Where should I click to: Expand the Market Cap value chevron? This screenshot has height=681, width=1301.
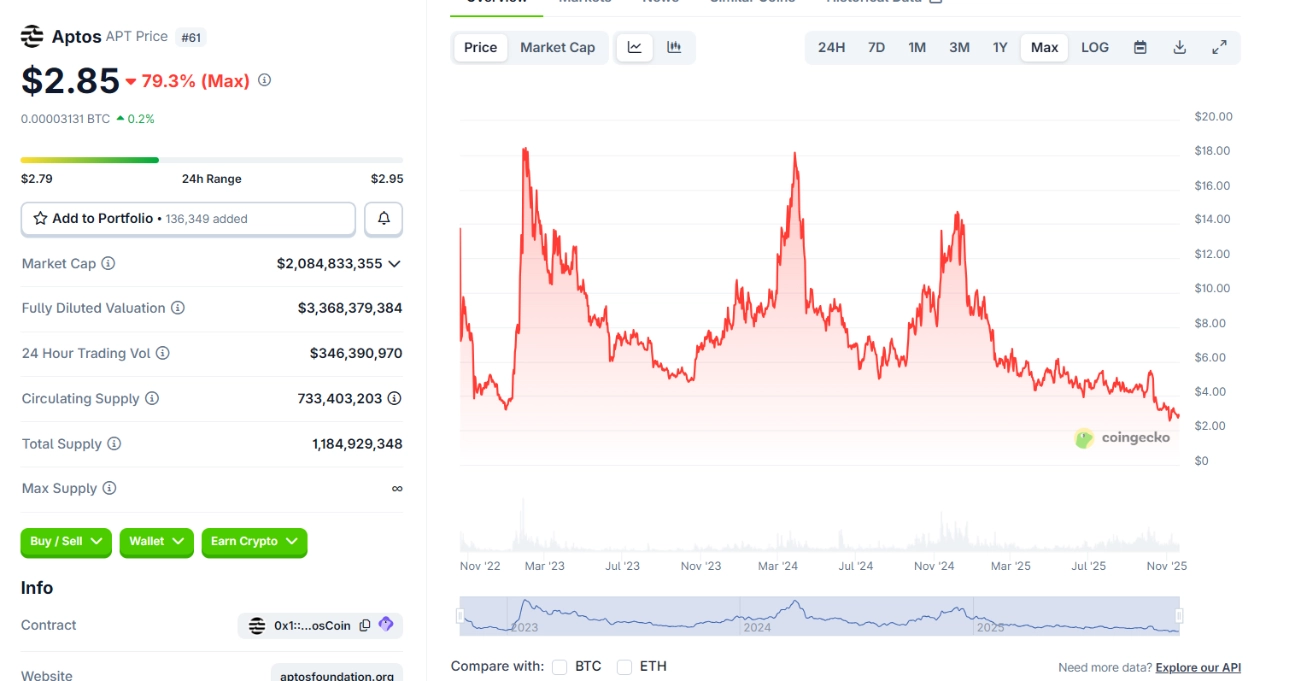pyautogui.click(x=394, y=264)
